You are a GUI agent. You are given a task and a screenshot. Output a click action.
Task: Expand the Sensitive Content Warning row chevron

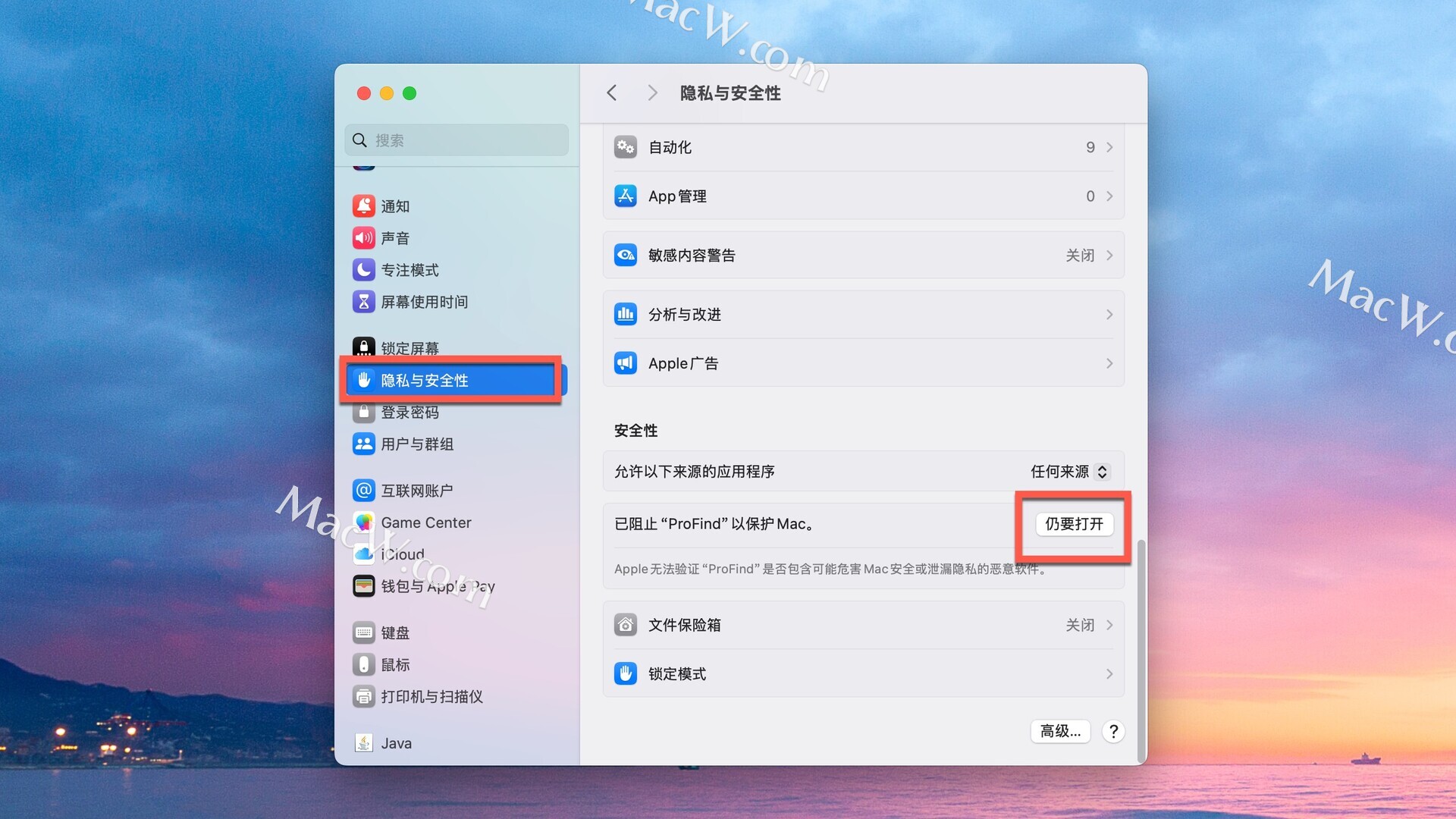(x=1109, y=256)
